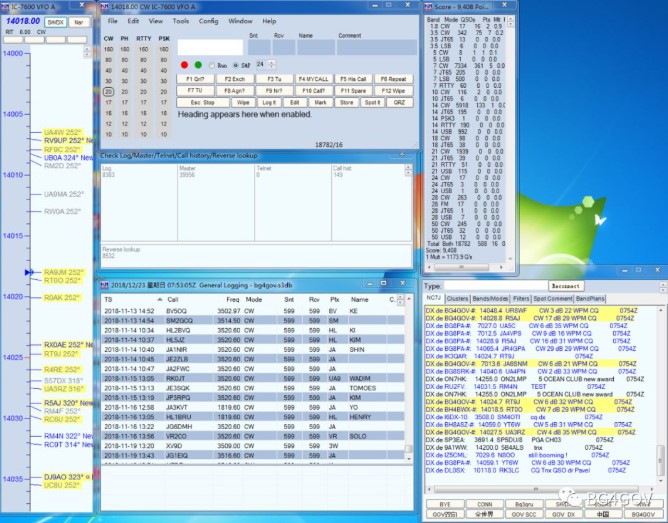Click the Mark button
668x523 pixels.
[320, 103]
